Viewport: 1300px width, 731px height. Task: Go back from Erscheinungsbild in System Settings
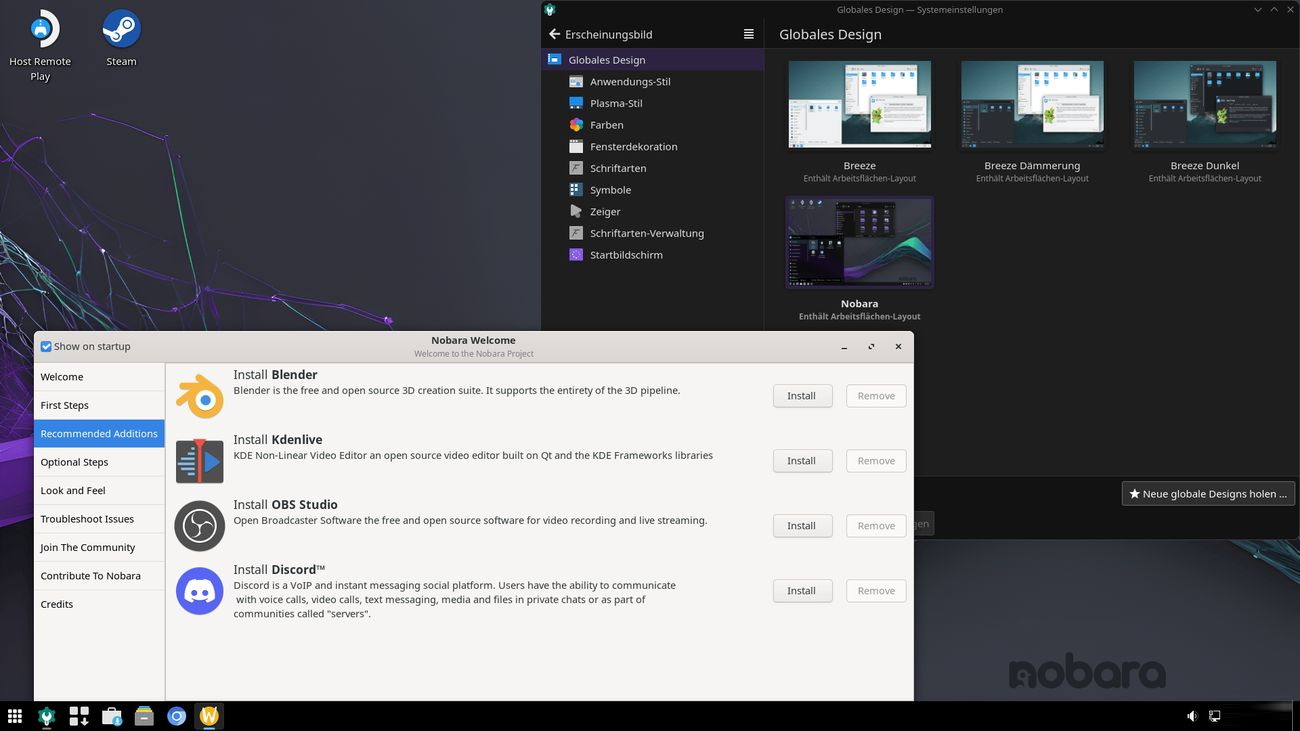click(x=555, y=34)
